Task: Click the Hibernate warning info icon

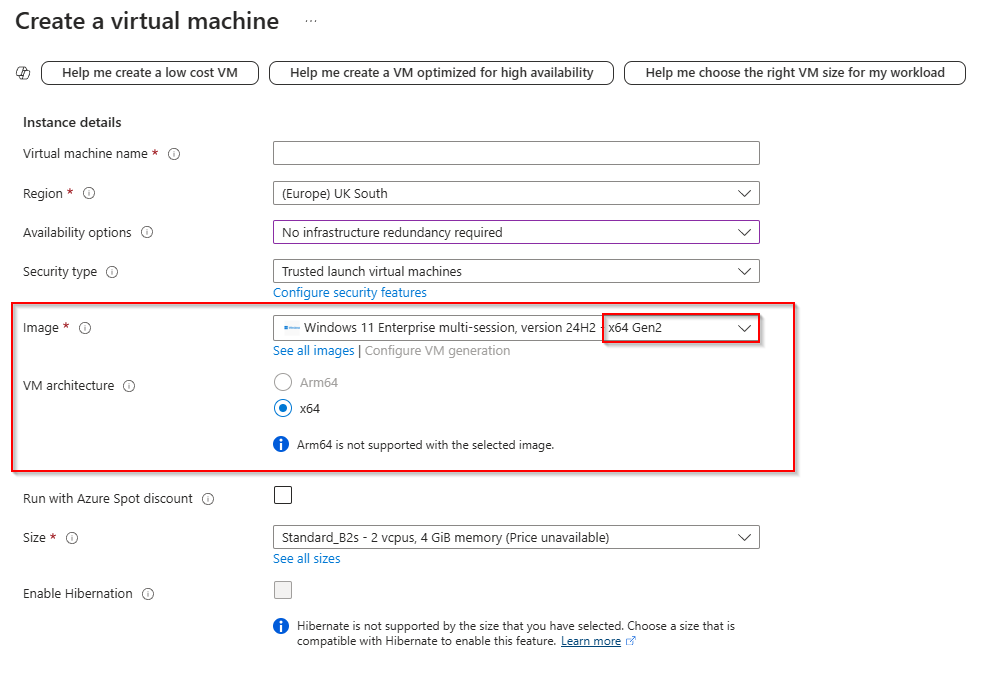Action: (280, 625)
